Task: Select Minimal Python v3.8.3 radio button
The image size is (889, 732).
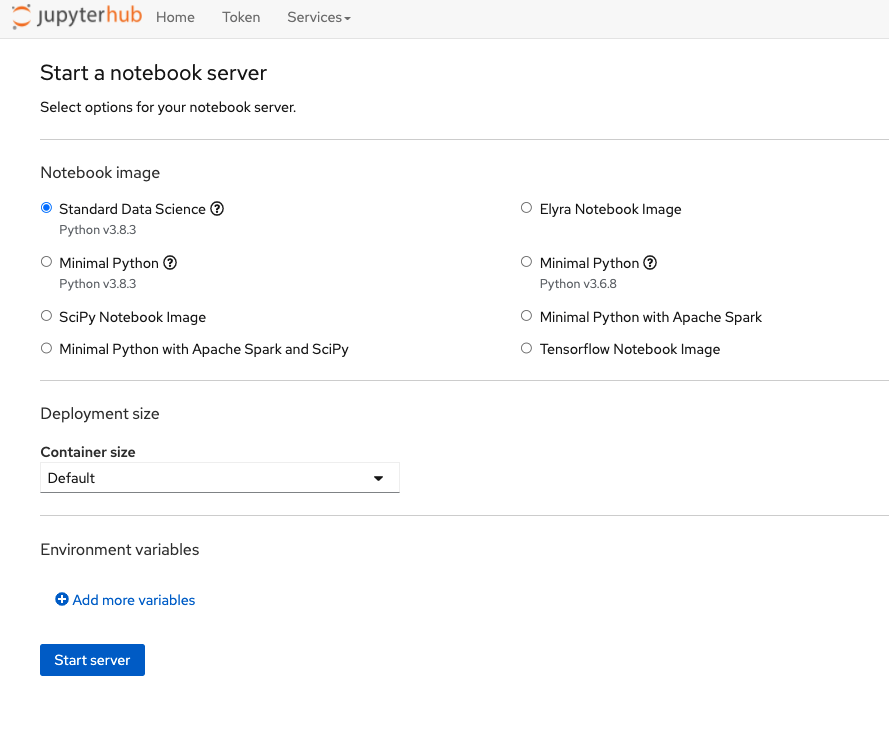Action: [x=46, y=262]
